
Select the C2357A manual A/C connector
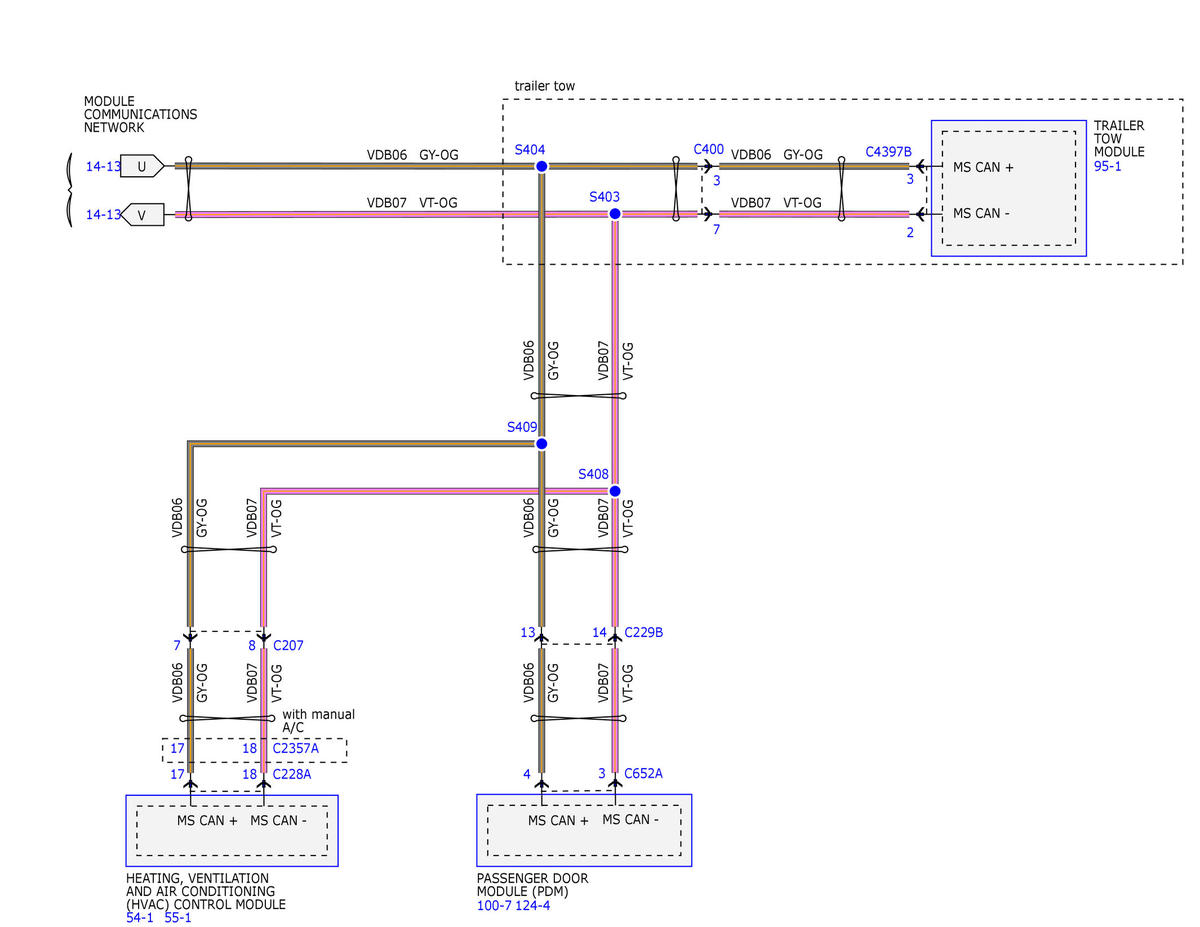pyautogui.click(x=296, y=748)
